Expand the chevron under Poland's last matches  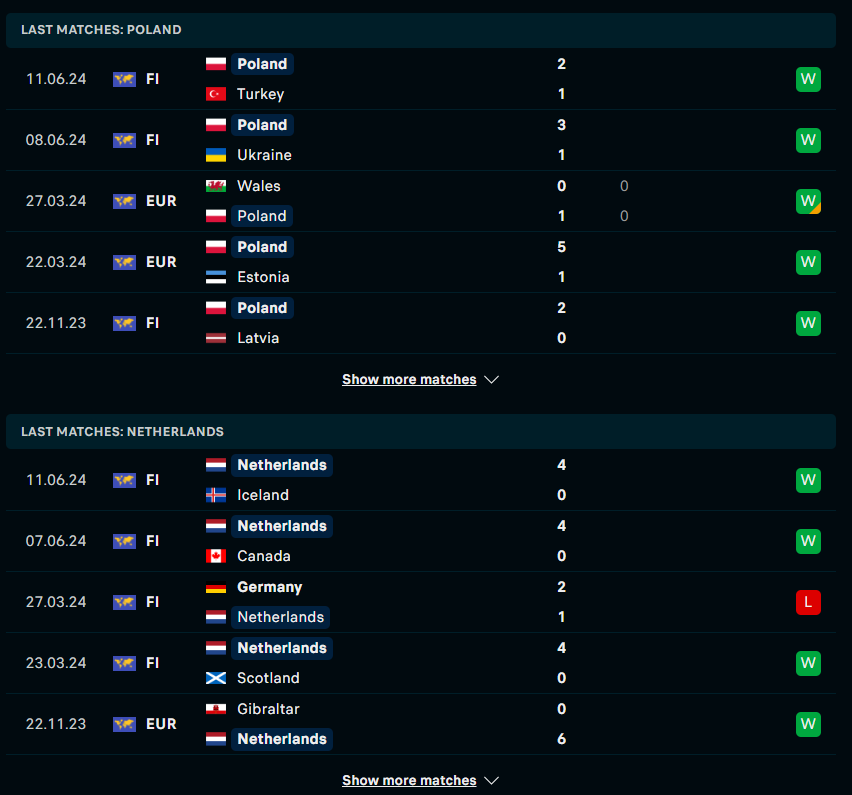click(x=491, y=379)
